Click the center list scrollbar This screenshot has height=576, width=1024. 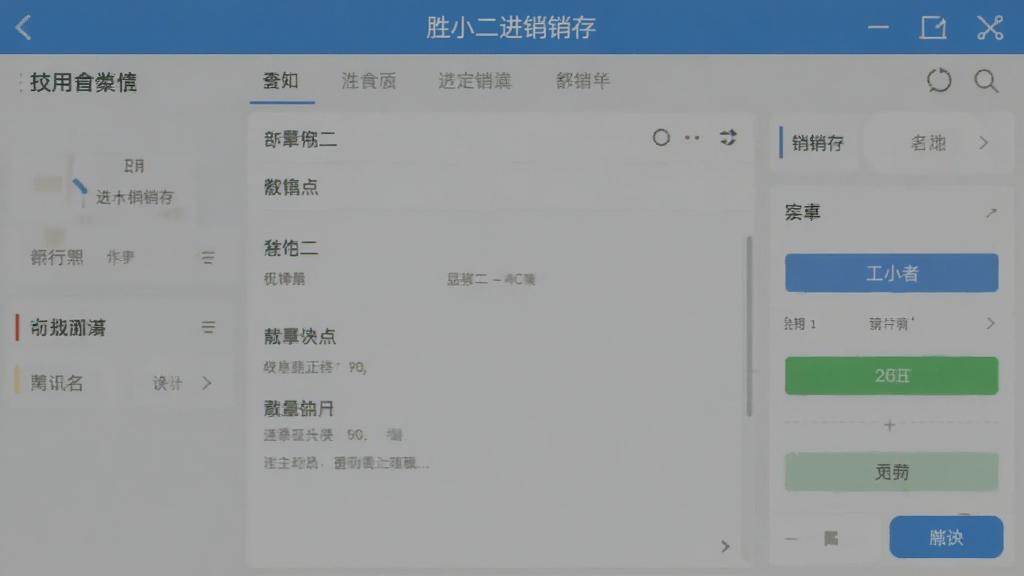click(x=749, y=327)
